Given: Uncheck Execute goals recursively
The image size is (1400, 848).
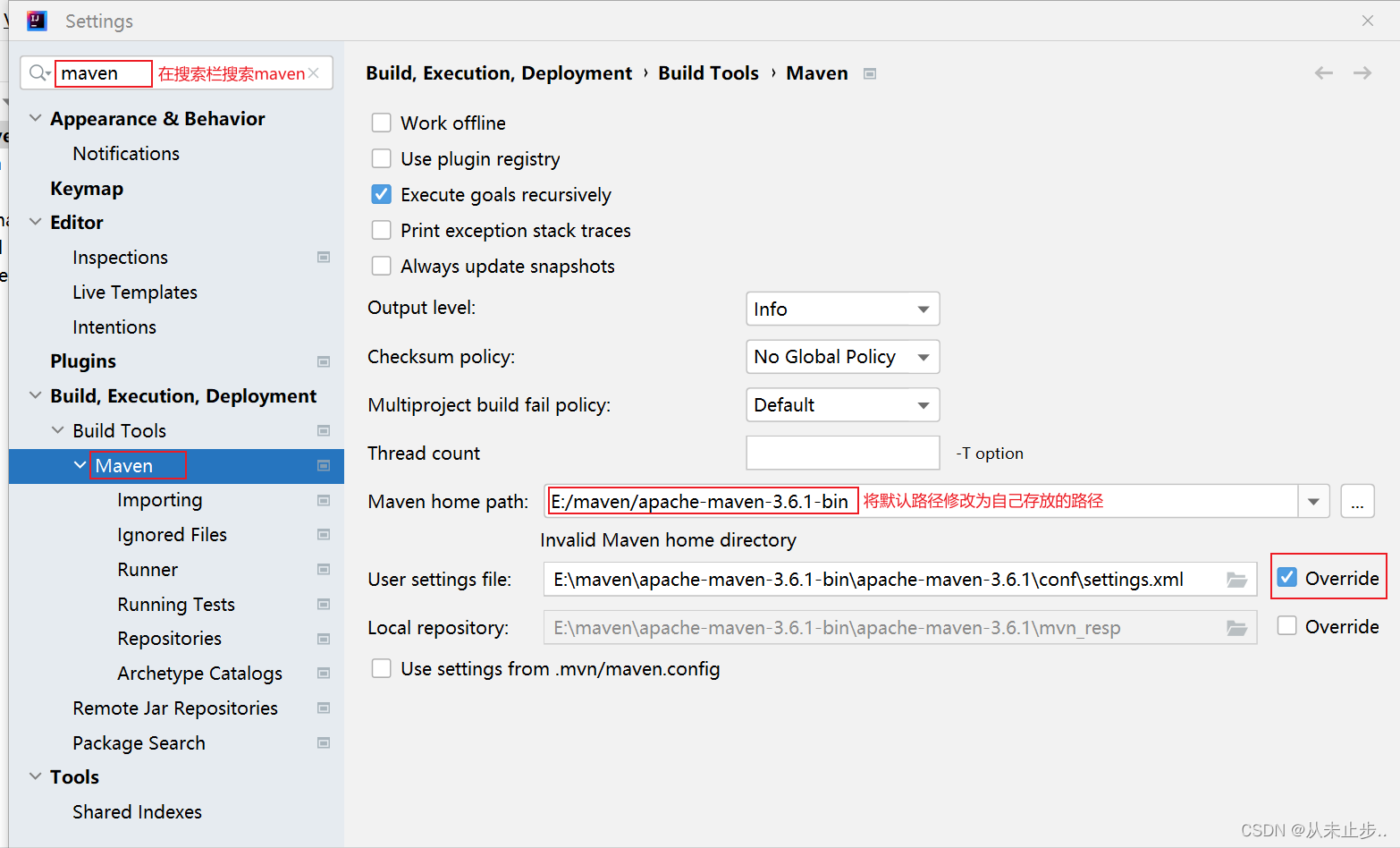Looking at the screenshot, I should 382,194.
